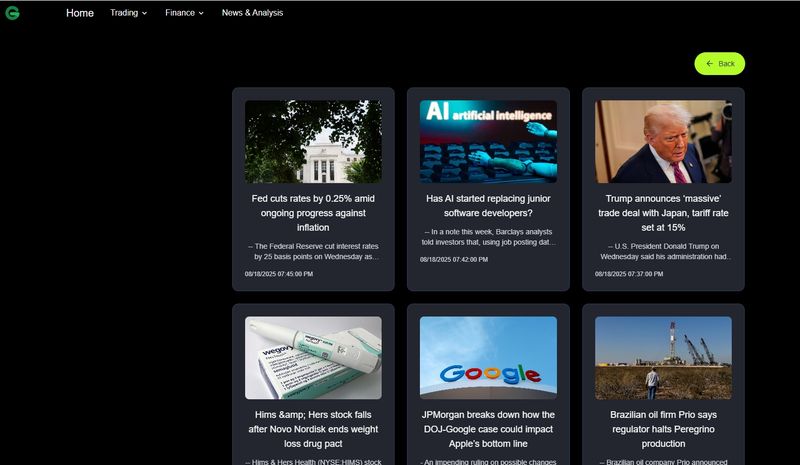Read 'Fed cuts rates by 0.25%' headline
800x465 pixels.
click(x=313, y=213)
